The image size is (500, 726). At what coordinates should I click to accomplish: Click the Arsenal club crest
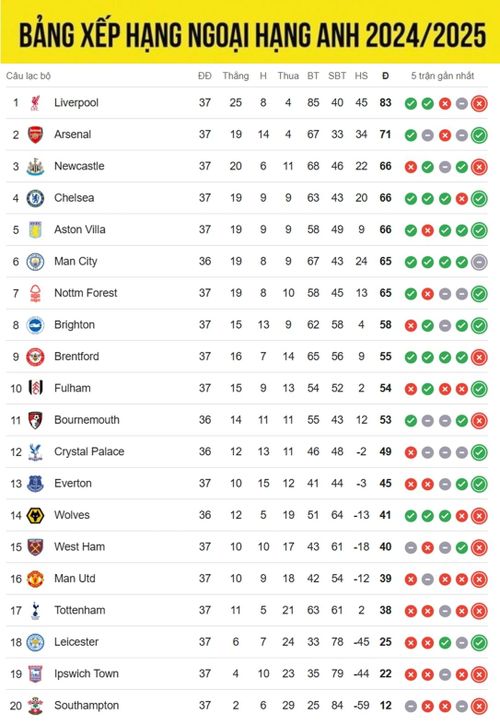point(35,135)
